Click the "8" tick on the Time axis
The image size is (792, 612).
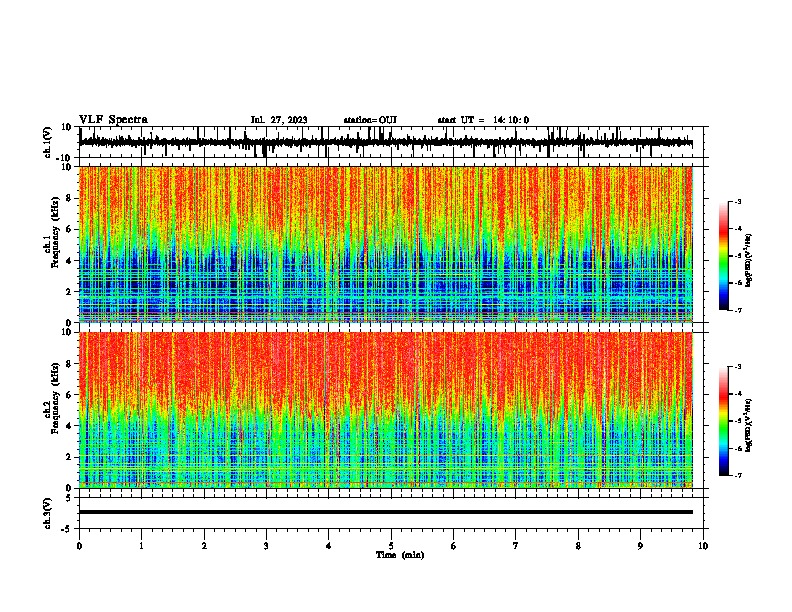578,546
